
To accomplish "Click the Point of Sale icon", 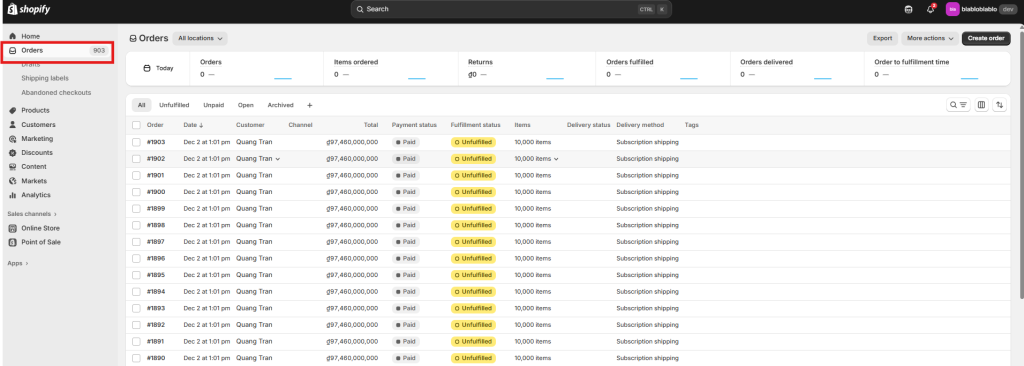I will pyautogui.click(x=12, y=242).
